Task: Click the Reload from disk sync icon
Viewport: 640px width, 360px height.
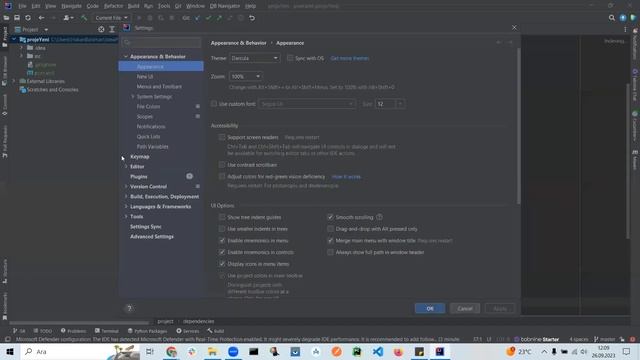Action: click(28, 18)
